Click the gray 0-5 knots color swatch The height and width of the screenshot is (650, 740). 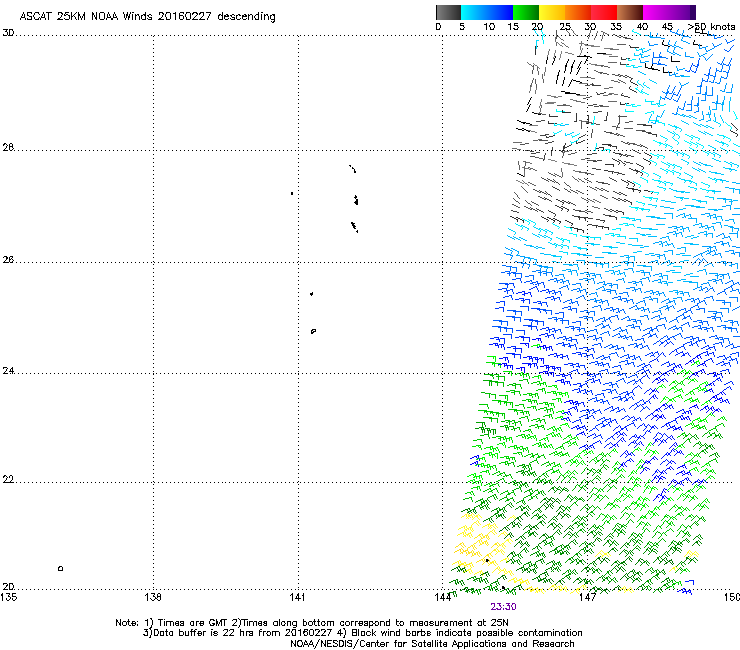click(x=448, y=12)
